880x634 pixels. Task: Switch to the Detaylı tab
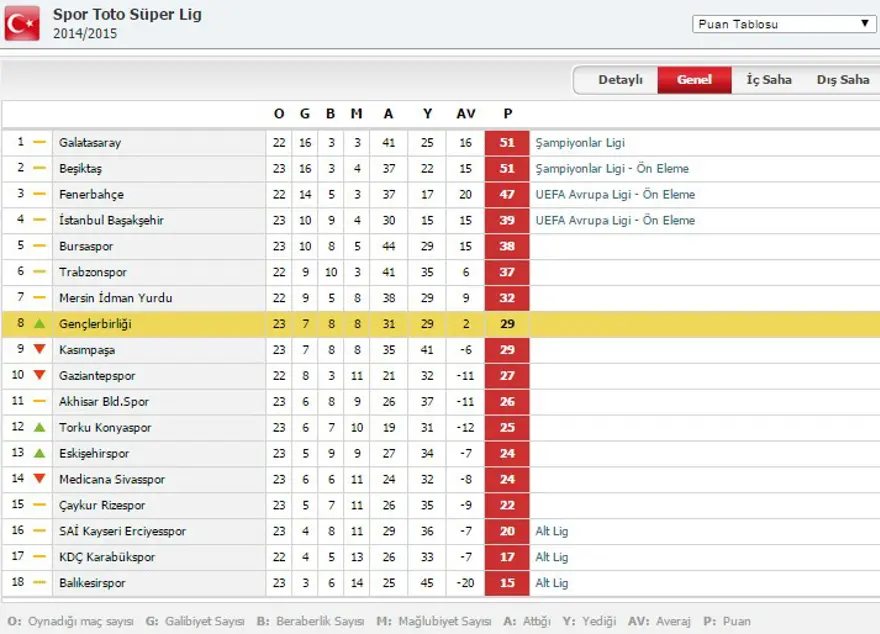(x=620, y=80)
